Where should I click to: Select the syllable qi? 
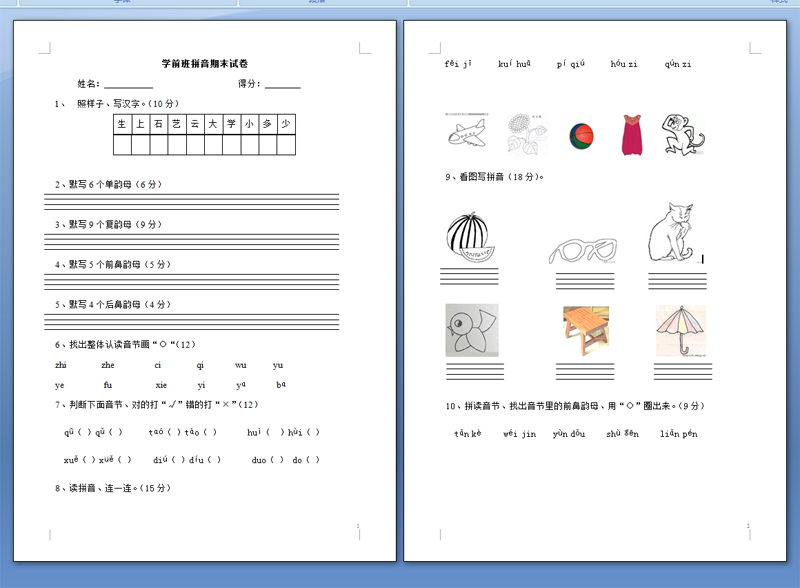(x=200, y=365)
